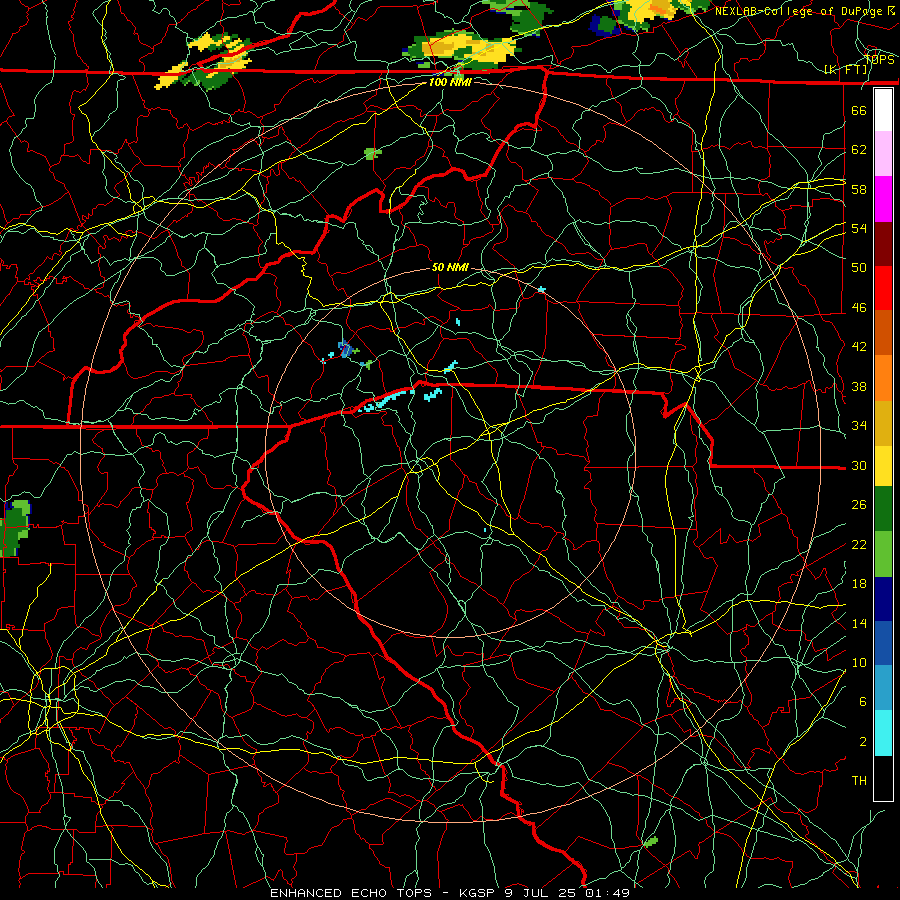Click the "18" scale label
This screenshot has width=900, height=900.
tap(859, 584)
